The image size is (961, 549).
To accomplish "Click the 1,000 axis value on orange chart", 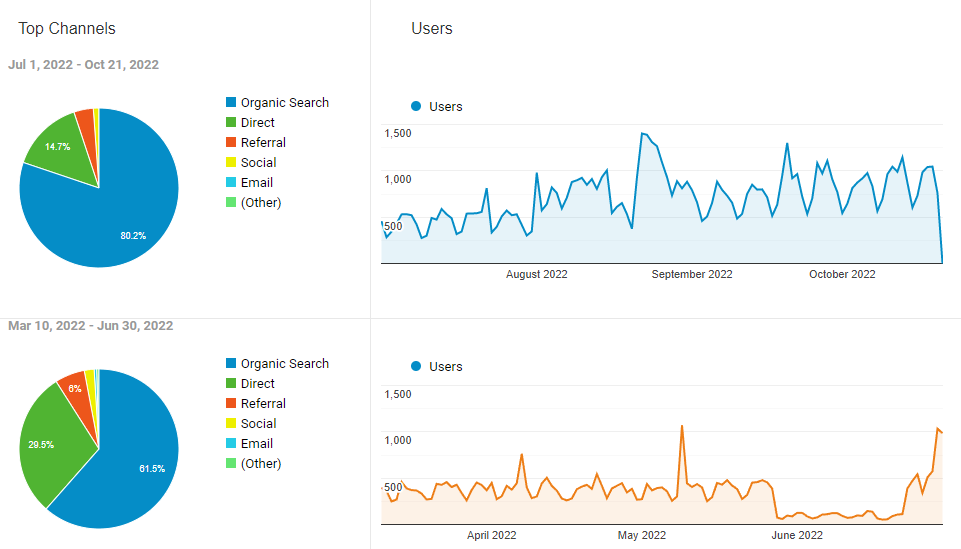I will point(398,440).
